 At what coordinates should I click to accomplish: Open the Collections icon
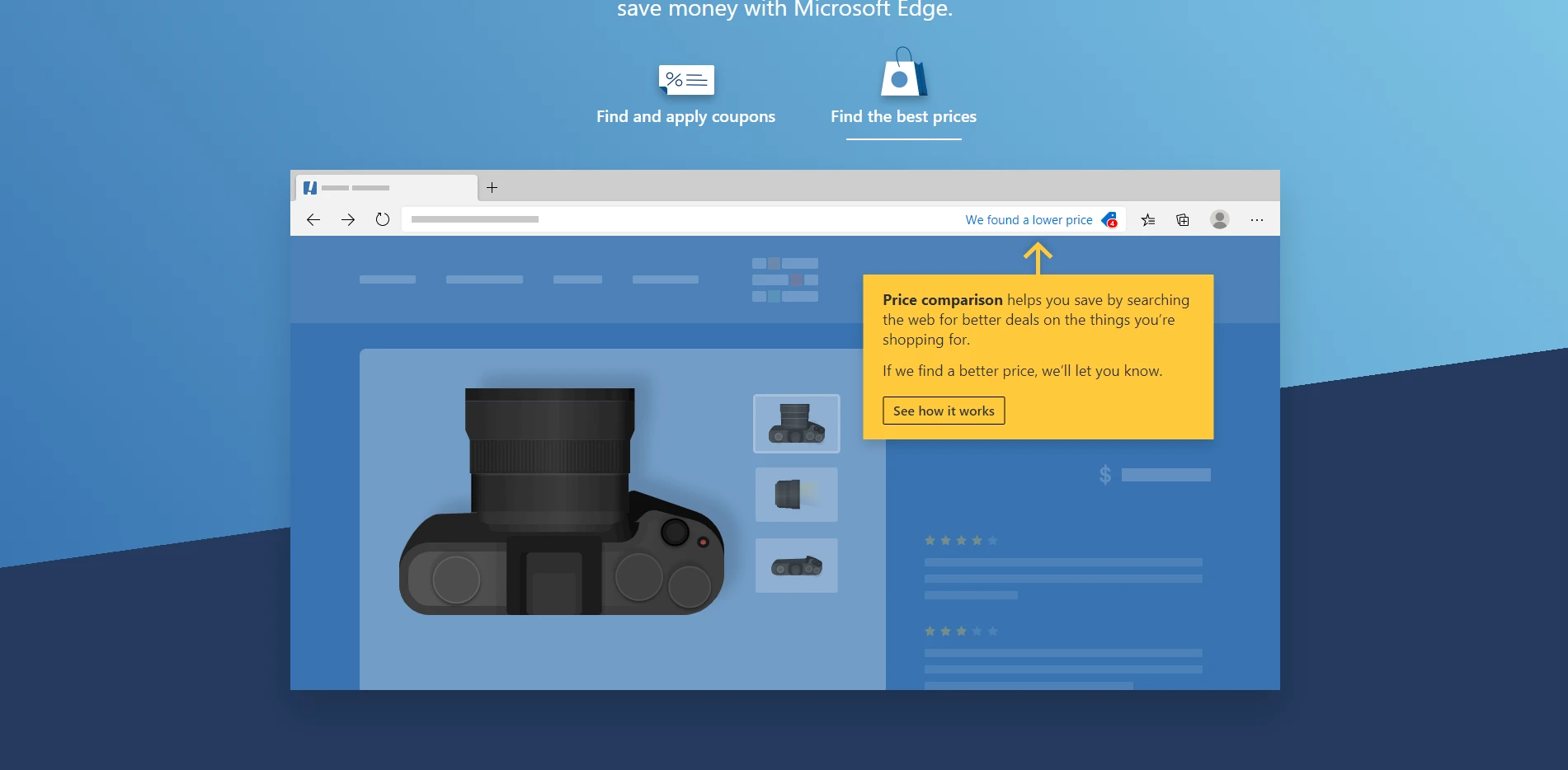tap(1183, 219)
